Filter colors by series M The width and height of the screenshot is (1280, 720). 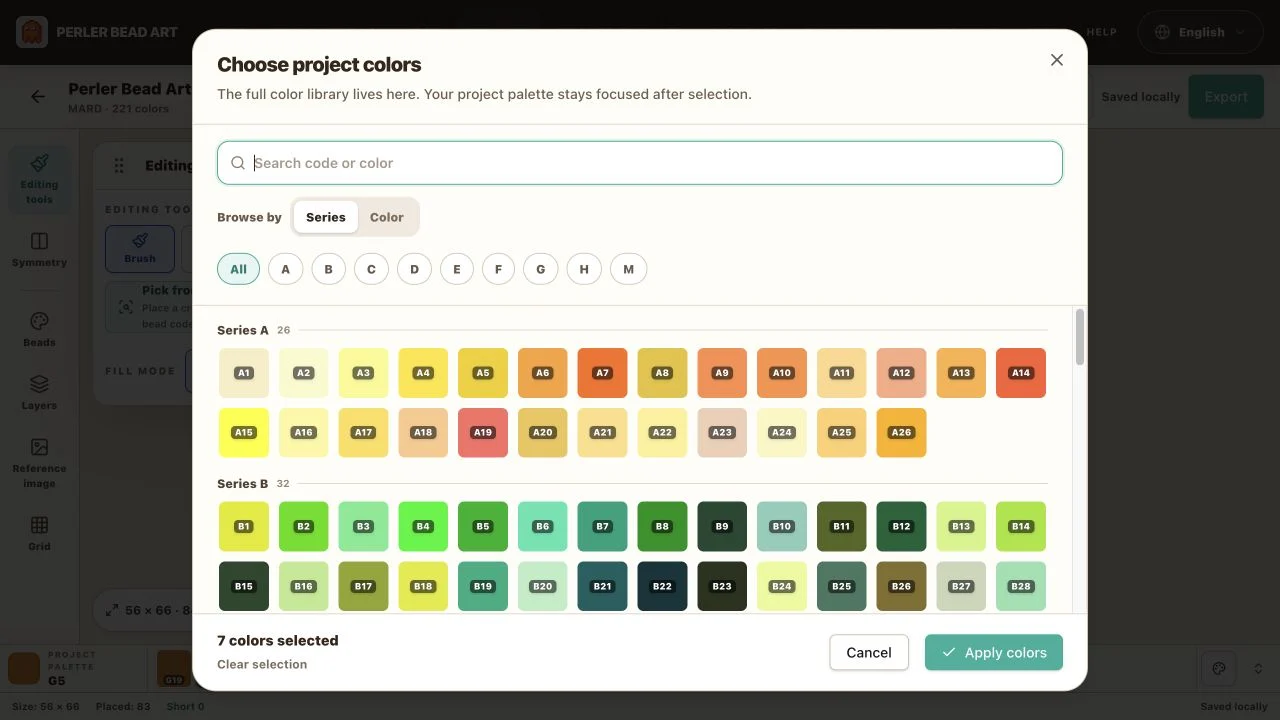click(x=629, y=269)
